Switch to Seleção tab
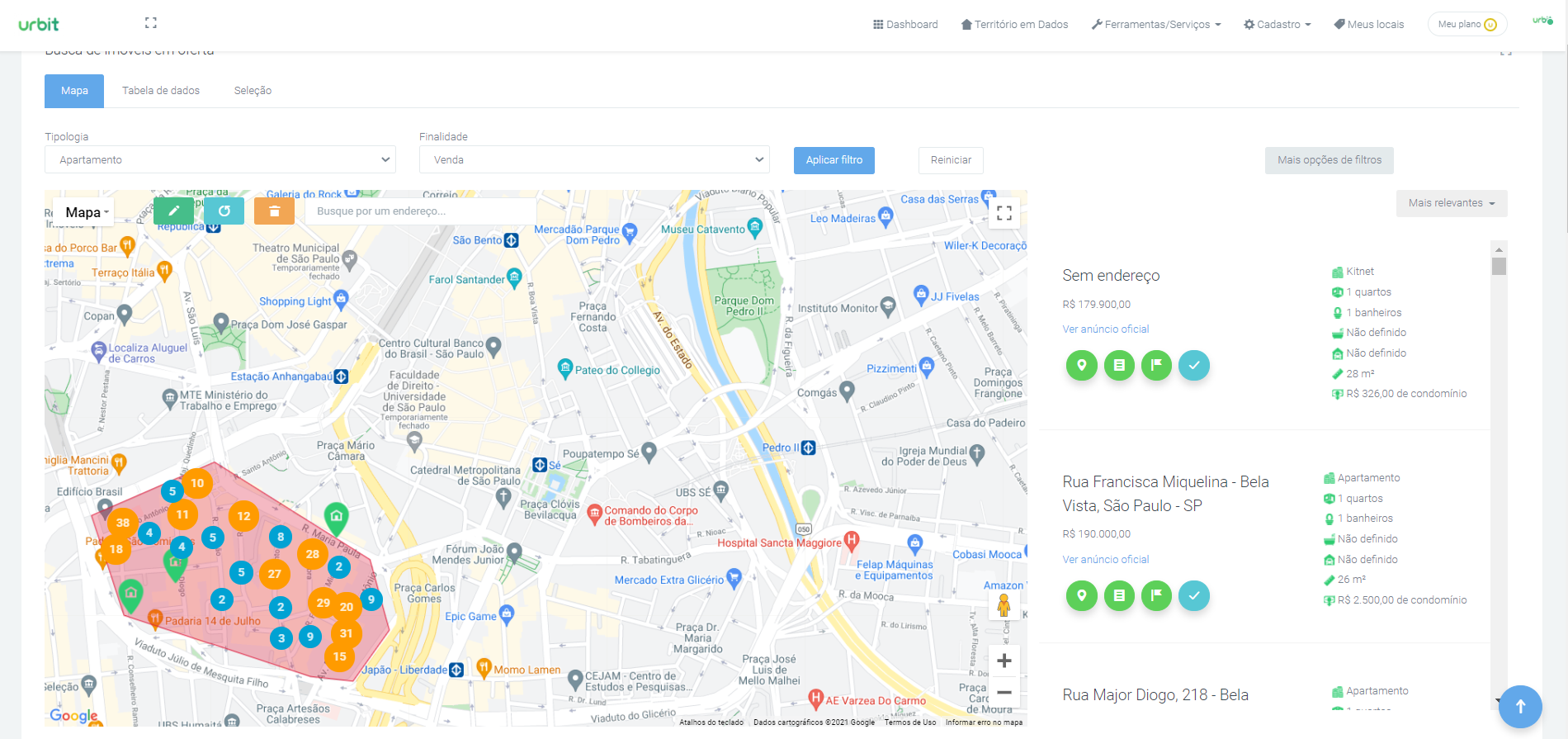 (253, 91)
